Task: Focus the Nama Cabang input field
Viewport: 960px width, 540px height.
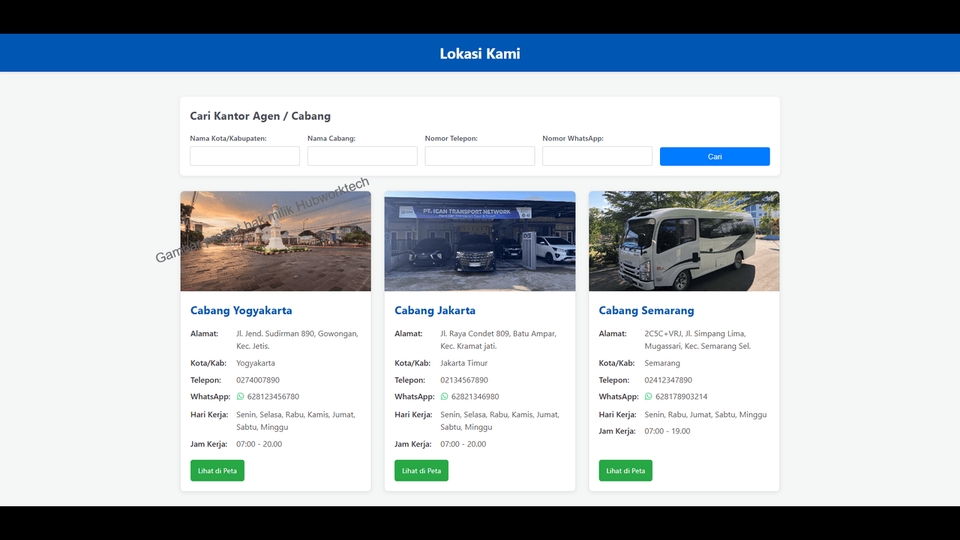Action: pyautogui.click(x=362, y=156)
